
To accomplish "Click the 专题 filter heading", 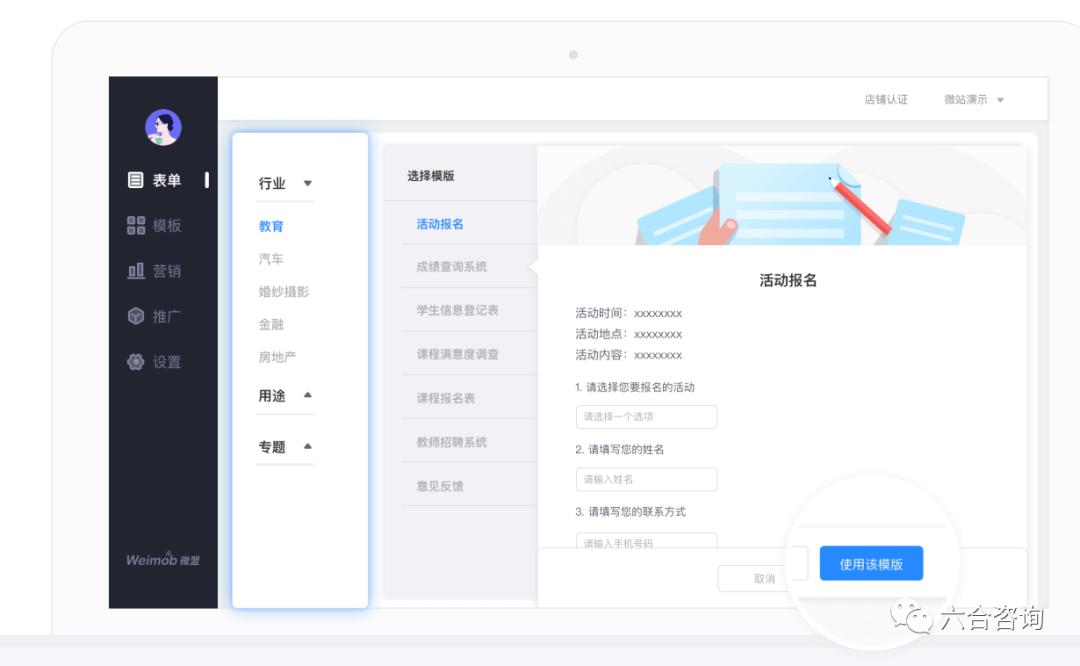I will [x=272, y=447].
